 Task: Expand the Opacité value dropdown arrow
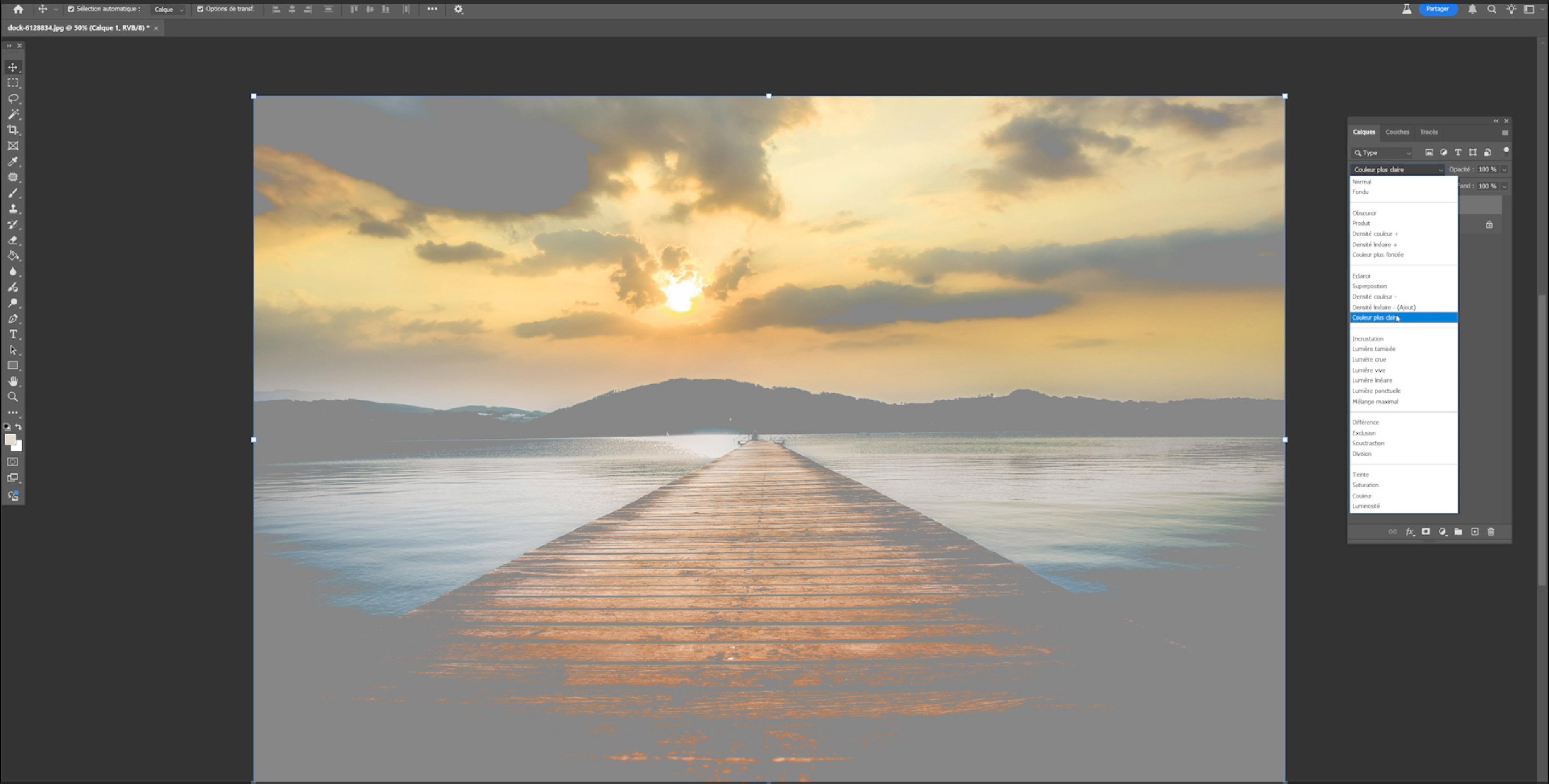point(1505,169)
